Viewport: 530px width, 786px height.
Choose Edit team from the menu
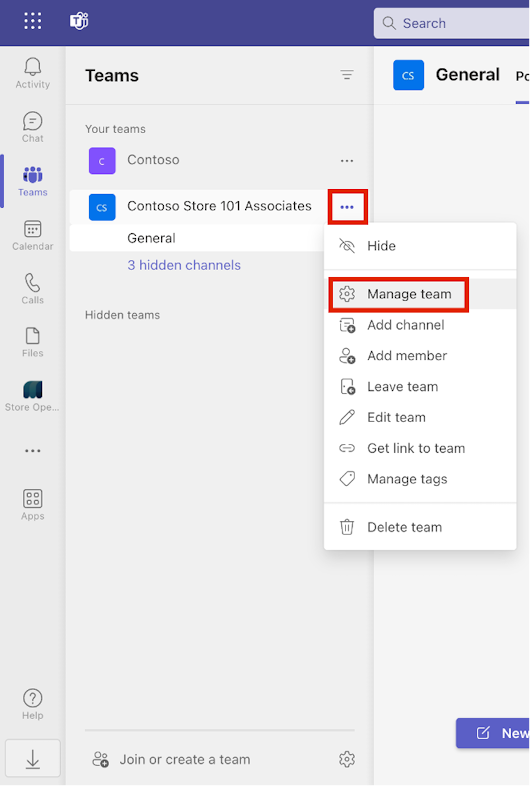coord(420,418)
